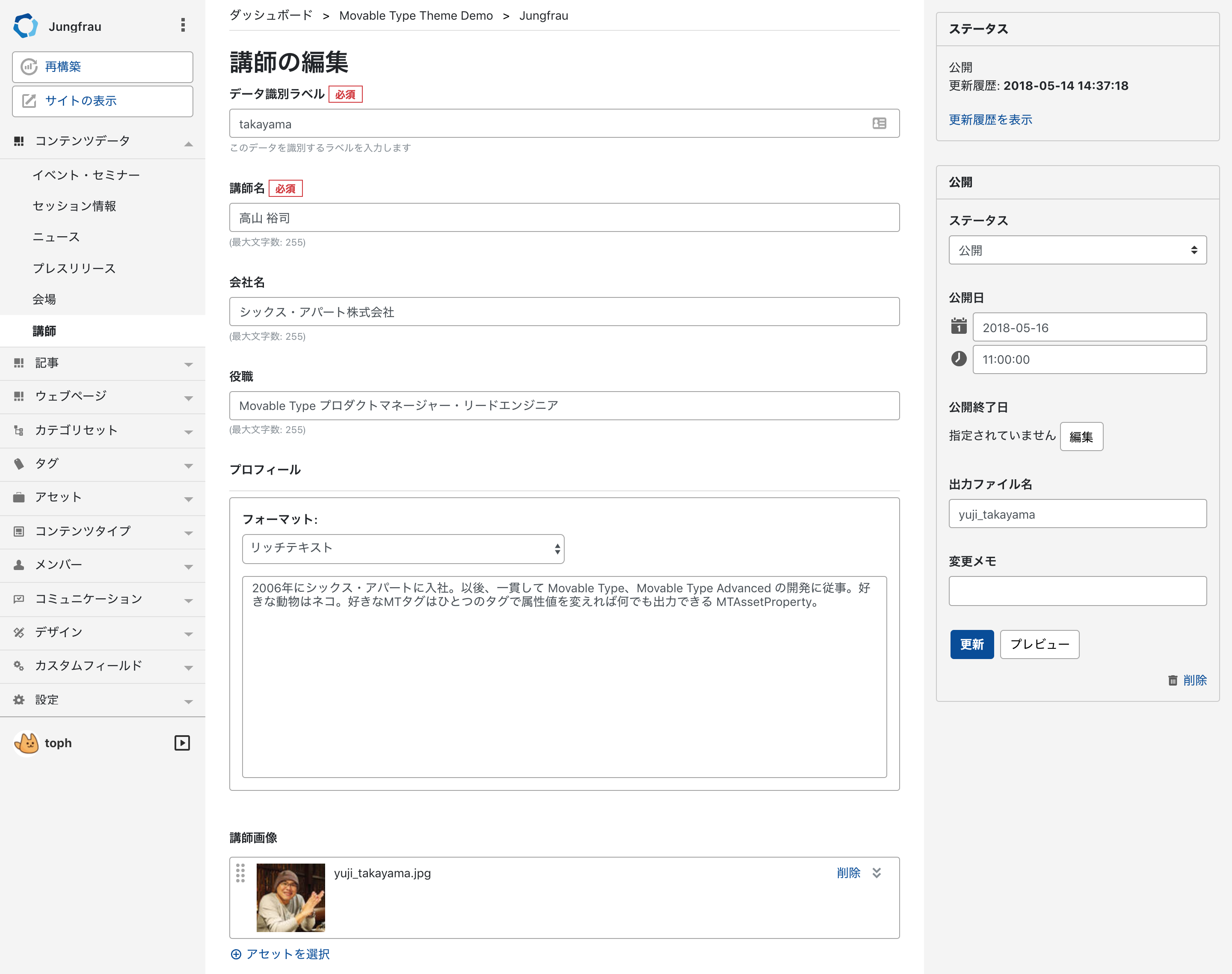Click the clock icon beside the 11:00:00 time field

click(958, 359)
